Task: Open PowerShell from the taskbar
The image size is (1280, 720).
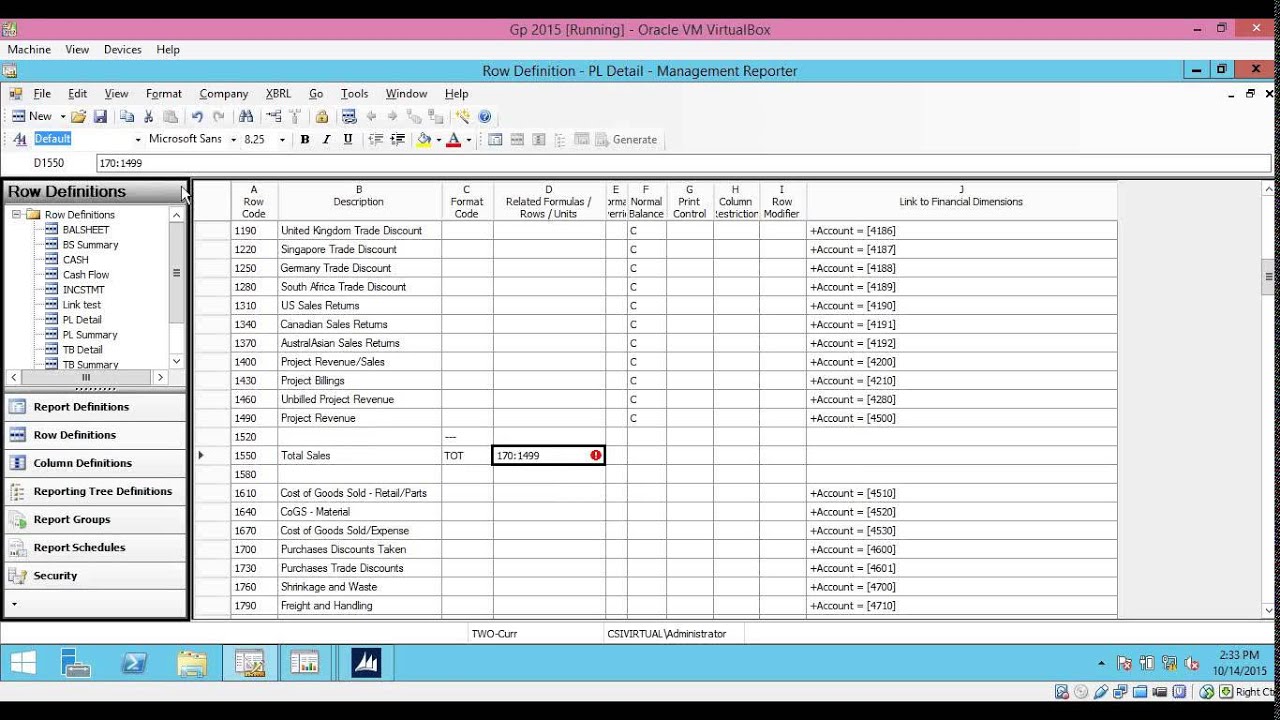Action: 134,663
